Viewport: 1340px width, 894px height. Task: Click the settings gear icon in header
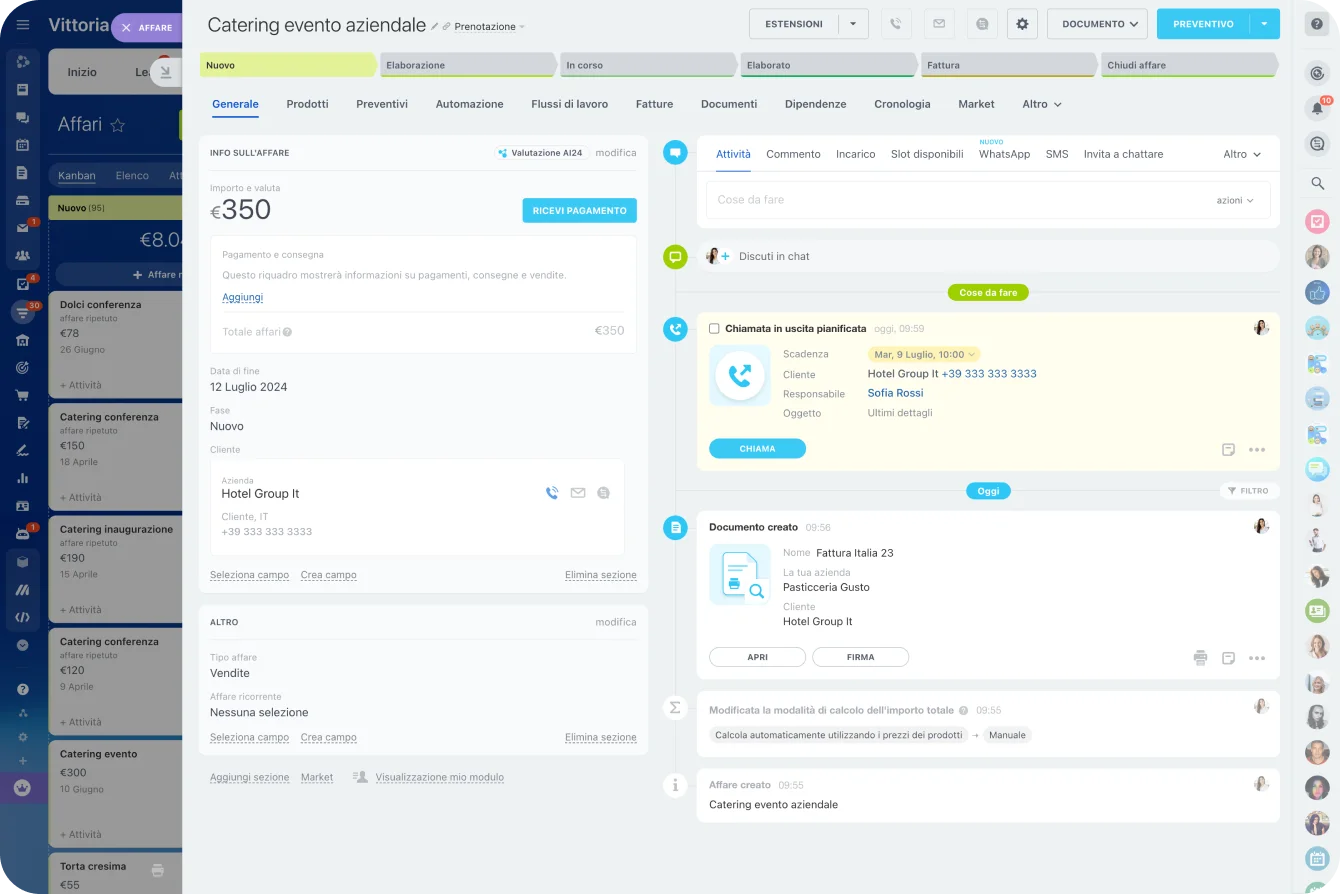pos(1022,24)
